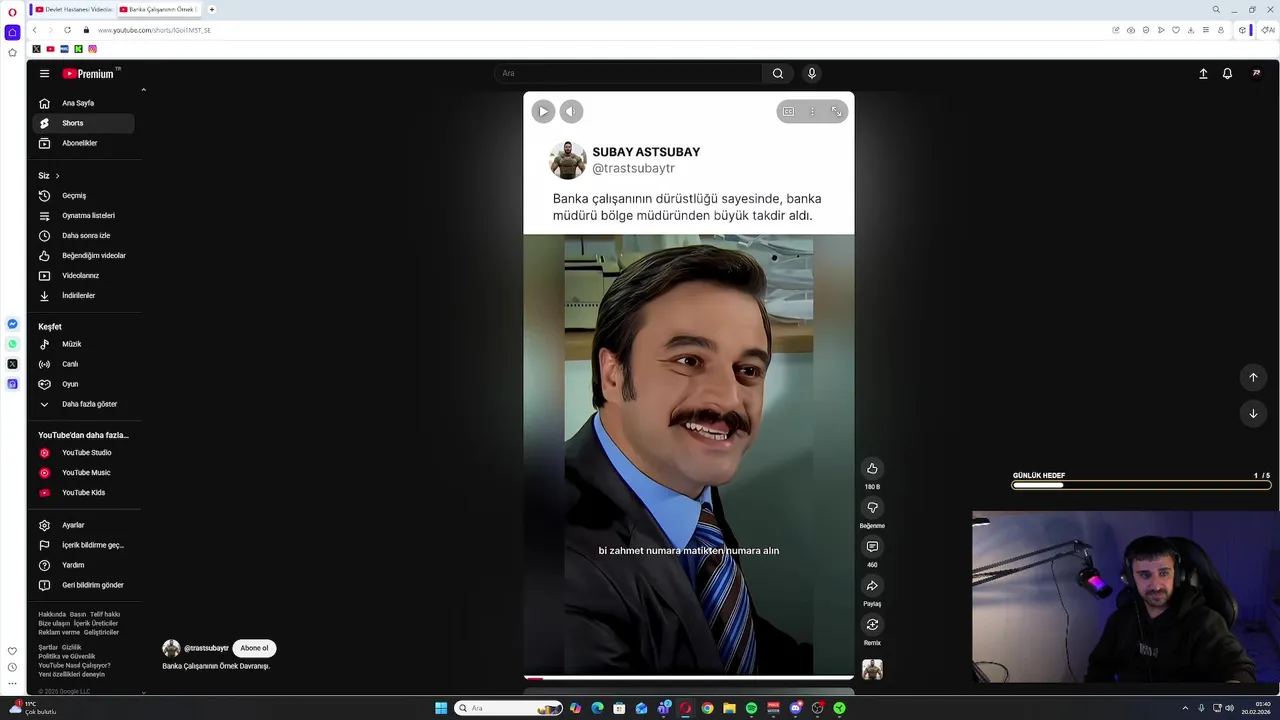Screen dimensions: 1280x720
Task: Open Opera easy setup sliders icon
Action: [x=1206, y=30]
